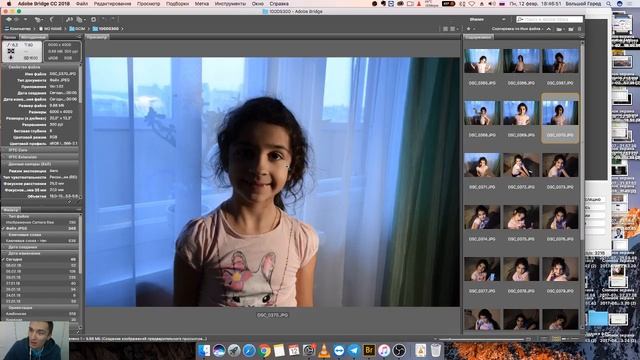Open the Редактирование menu
The height and width of the screenshot is (360, 640).
point(113,4)
